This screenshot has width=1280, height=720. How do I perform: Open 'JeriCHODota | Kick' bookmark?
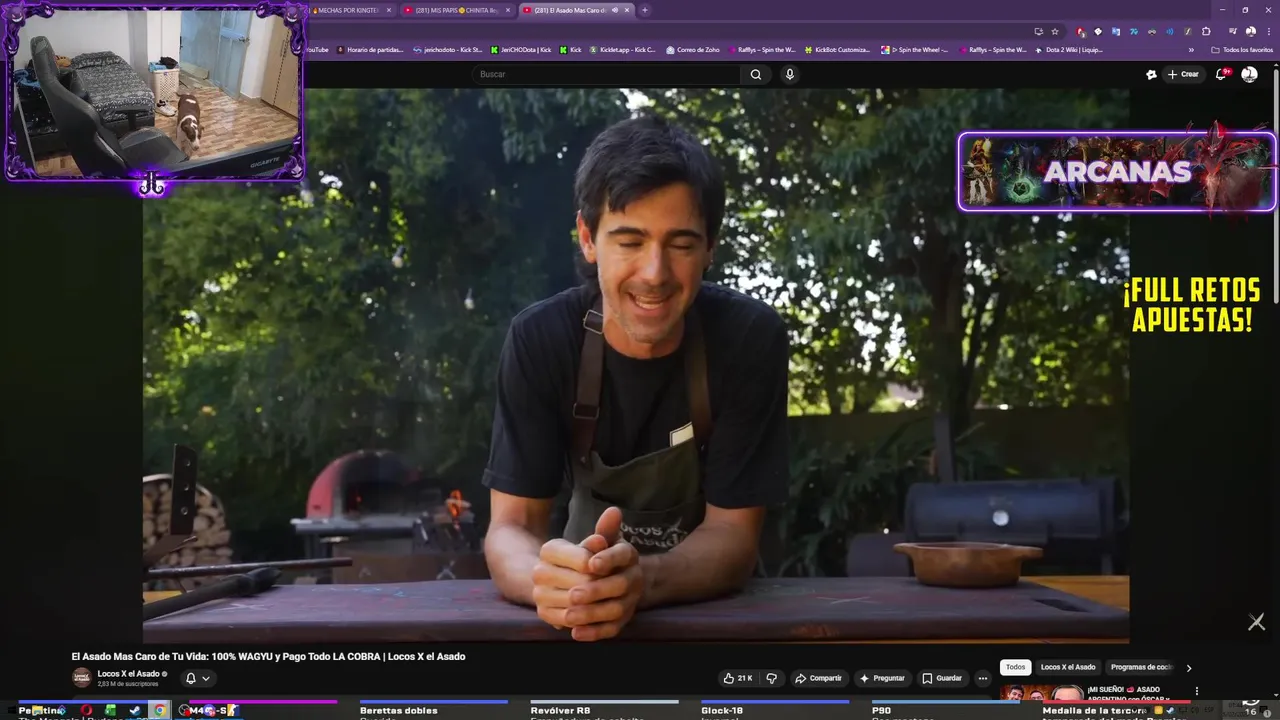[521, 50]
